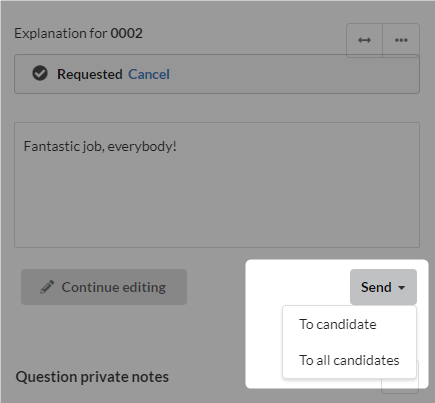Click the Requested status label

[x=90, y=74]
